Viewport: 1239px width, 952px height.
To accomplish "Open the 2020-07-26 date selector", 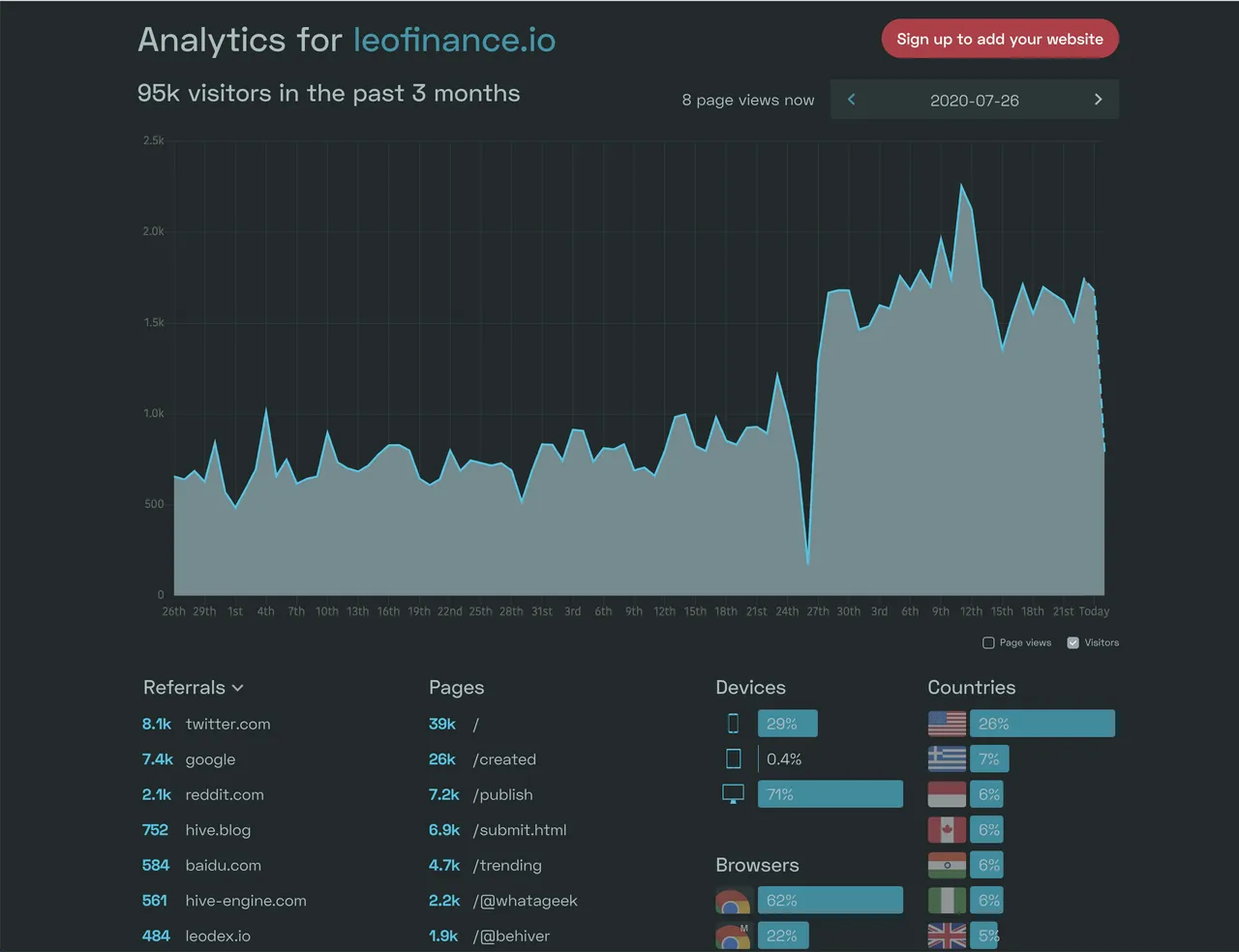I will pos(975,100).
